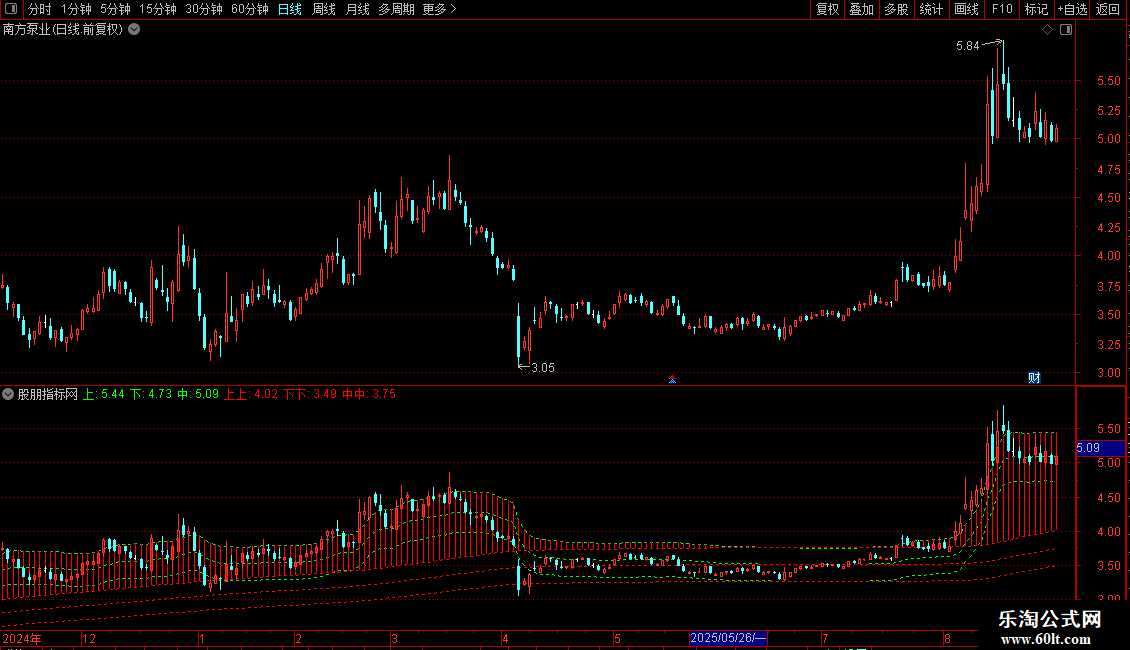Click the 上: 5.44 indicator value
1130x650 pixels.
[x=104, y=394]
